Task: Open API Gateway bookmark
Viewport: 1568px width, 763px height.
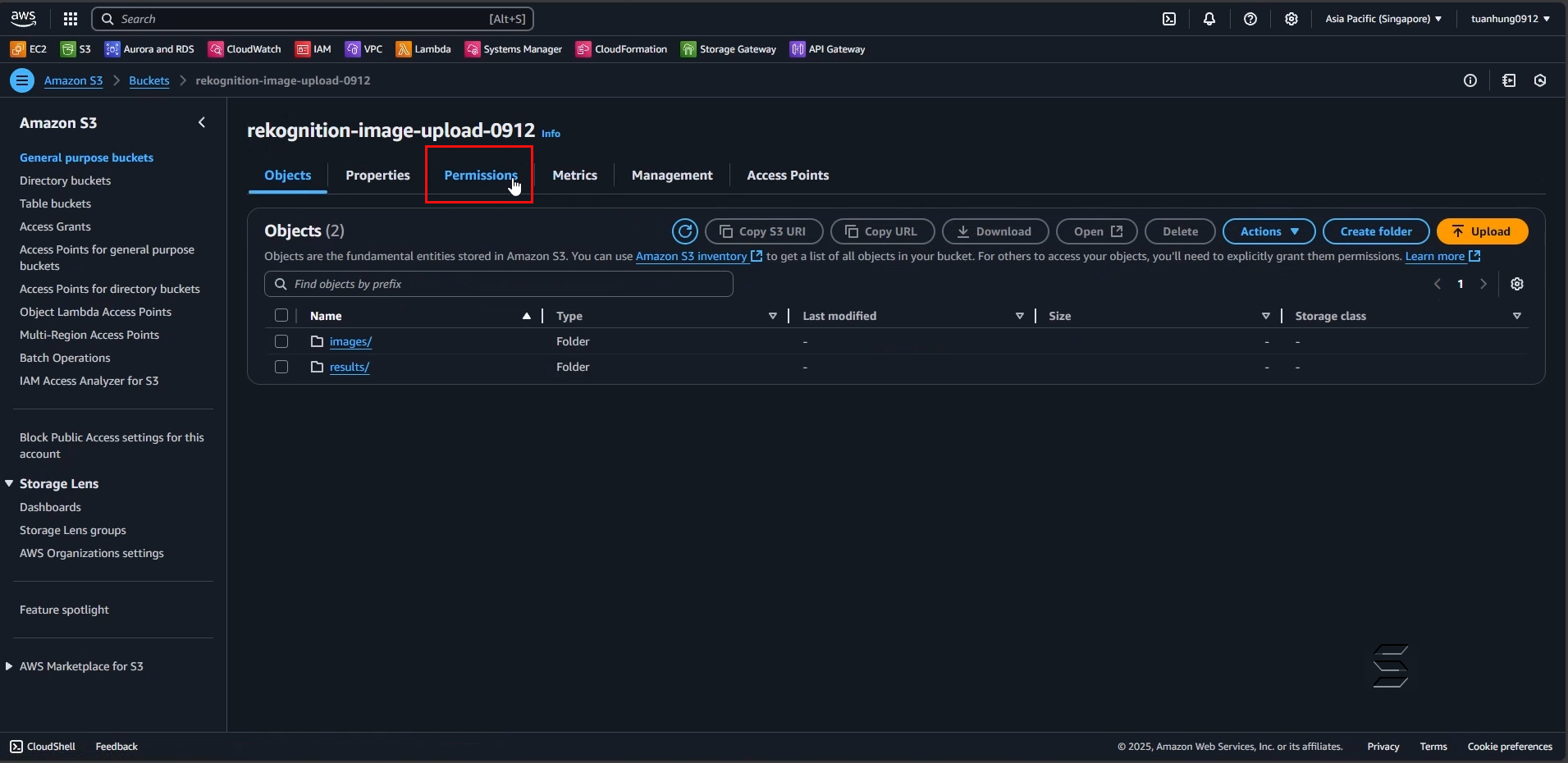Action: (828, 49)
